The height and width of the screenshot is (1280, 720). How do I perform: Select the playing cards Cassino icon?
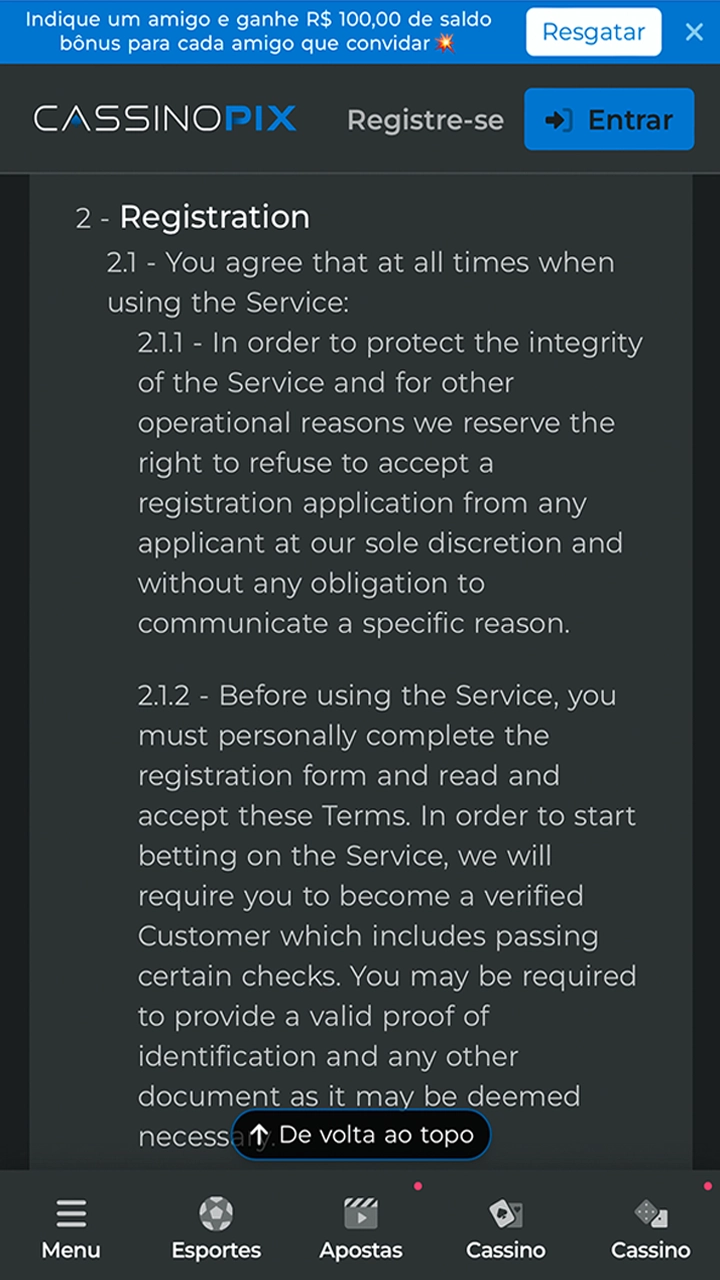(x=506, y=1214)
